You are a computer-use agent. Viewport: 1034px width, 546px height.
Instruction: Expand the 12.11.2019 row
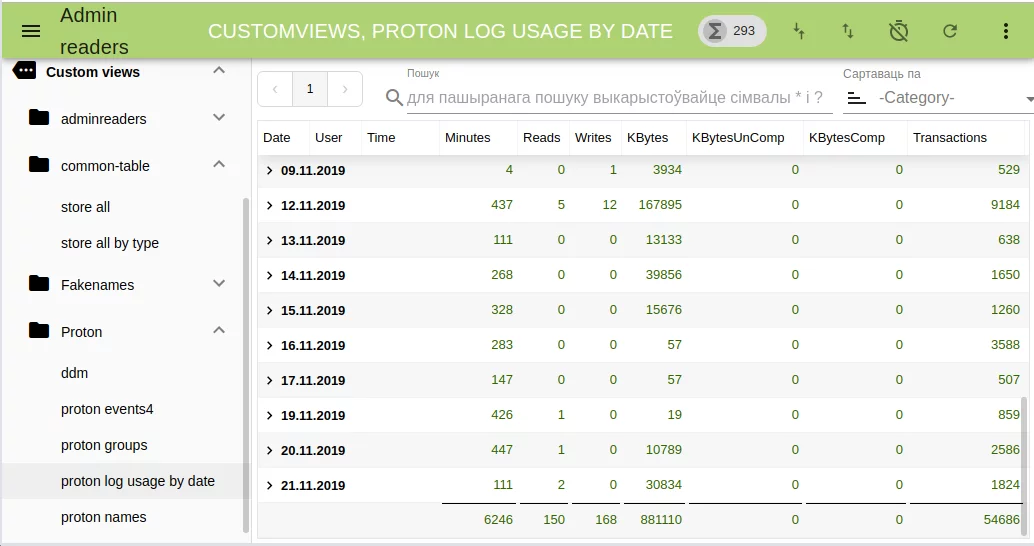pyautogui.click(x=269, y=205)
